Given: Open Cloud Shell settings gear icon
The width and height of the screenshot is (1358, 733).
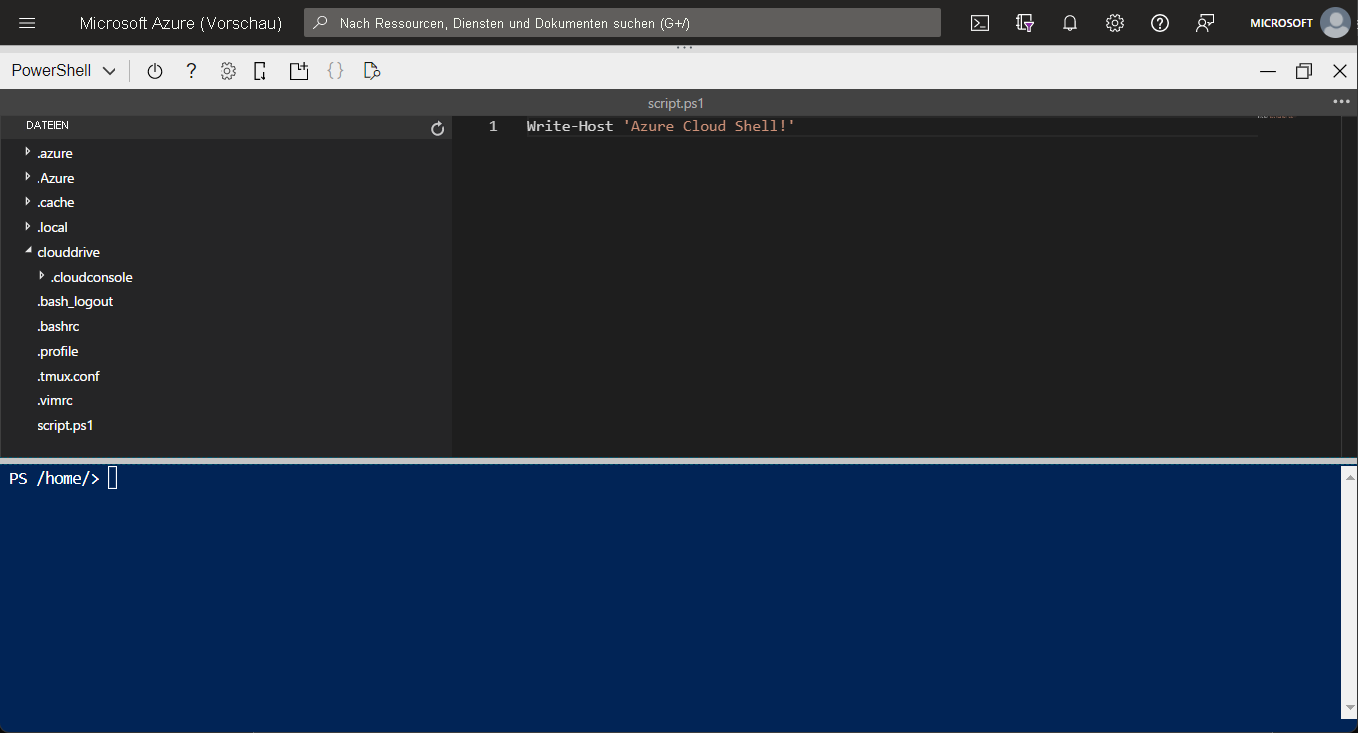Looking at the screenshot, I should [x=228, y=71].
